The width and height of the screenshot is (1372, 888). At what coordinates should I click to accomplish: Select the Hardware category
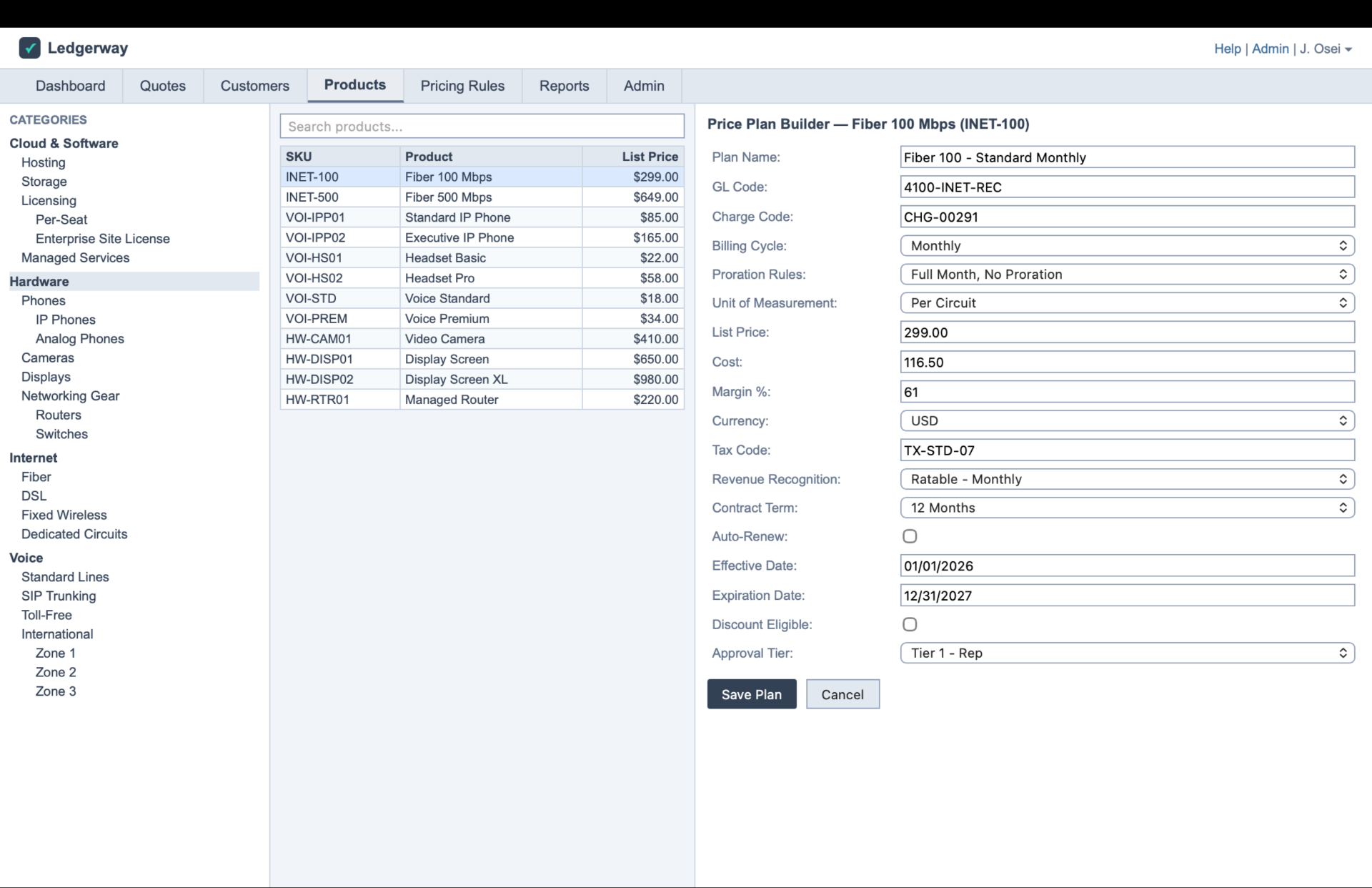click(x=134, y=282)
